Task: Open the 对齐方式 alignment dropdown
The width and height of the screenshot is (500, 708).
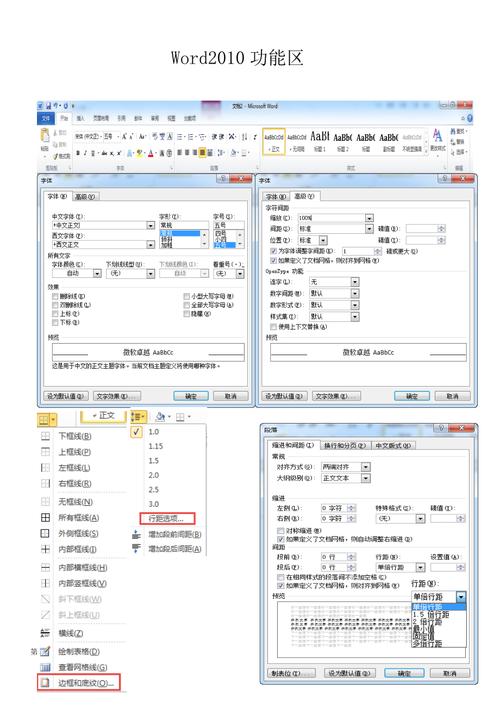Action: 366,467
